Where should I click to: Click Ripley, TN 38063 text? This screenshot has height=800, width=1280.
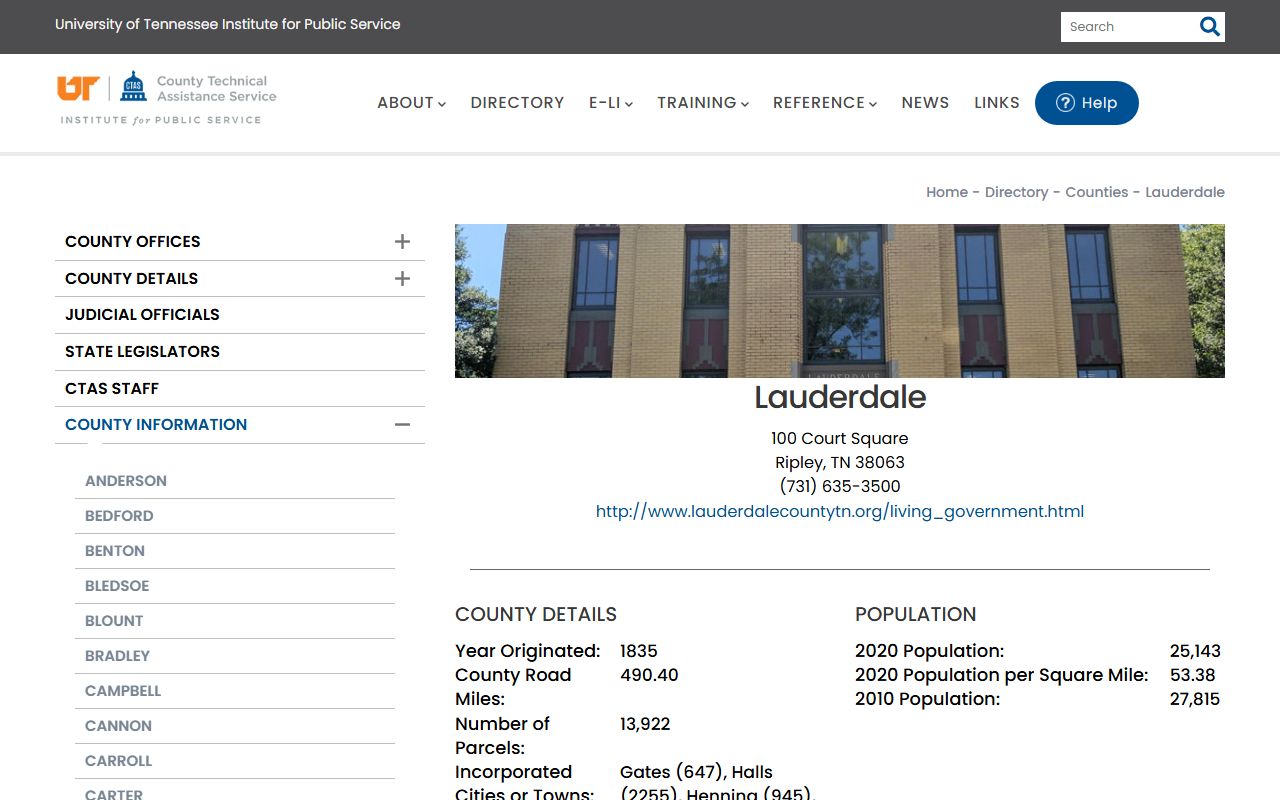point(840,463)
